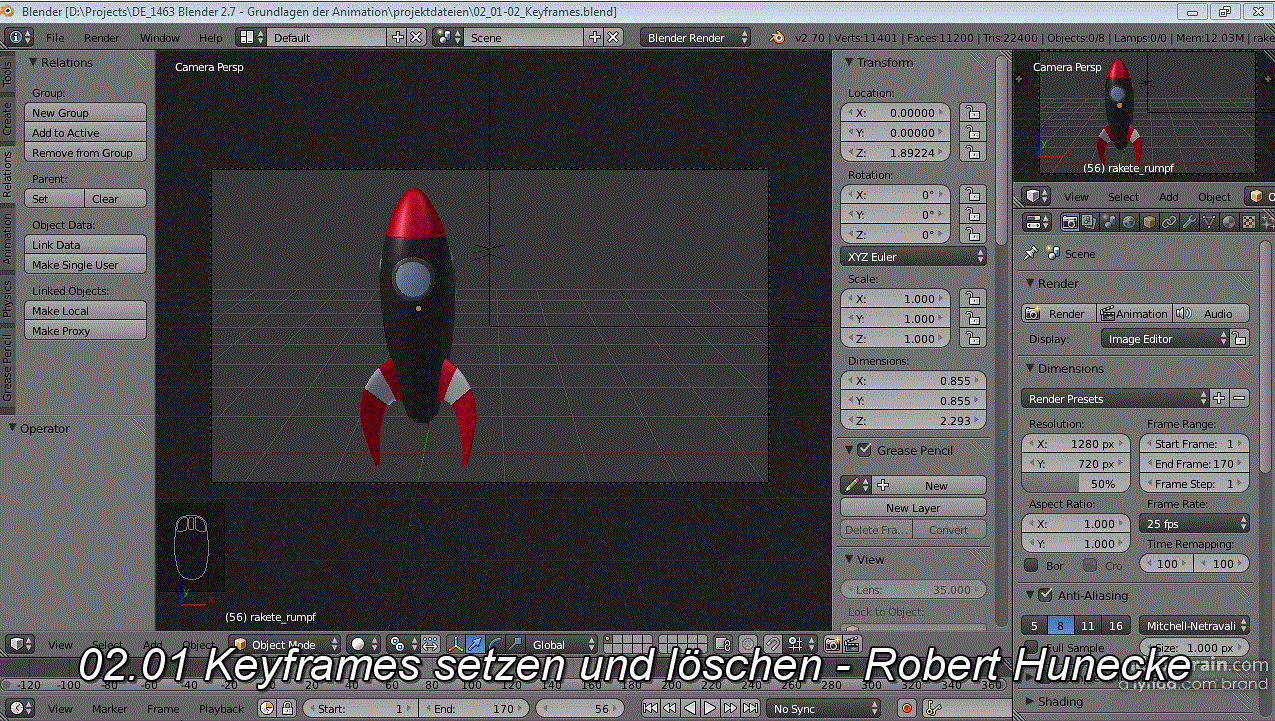Image resolution: width=1275 pixels, height=721 pixels.
Task: Click the New Group button
Action: tap(85, 112)
